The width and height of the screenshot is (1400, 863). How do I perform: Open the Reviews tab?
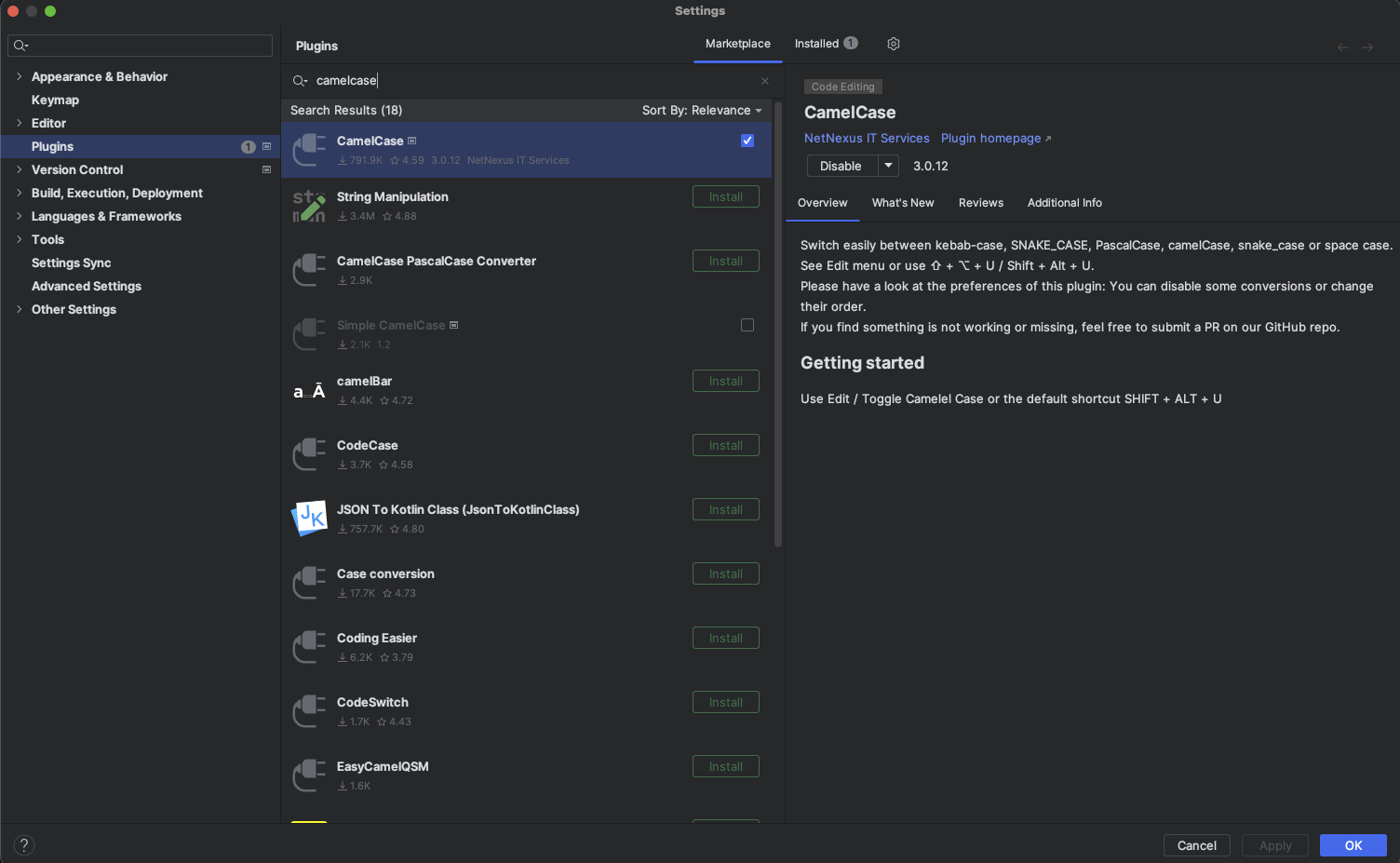pyautogui.click(x=981, y=203)
